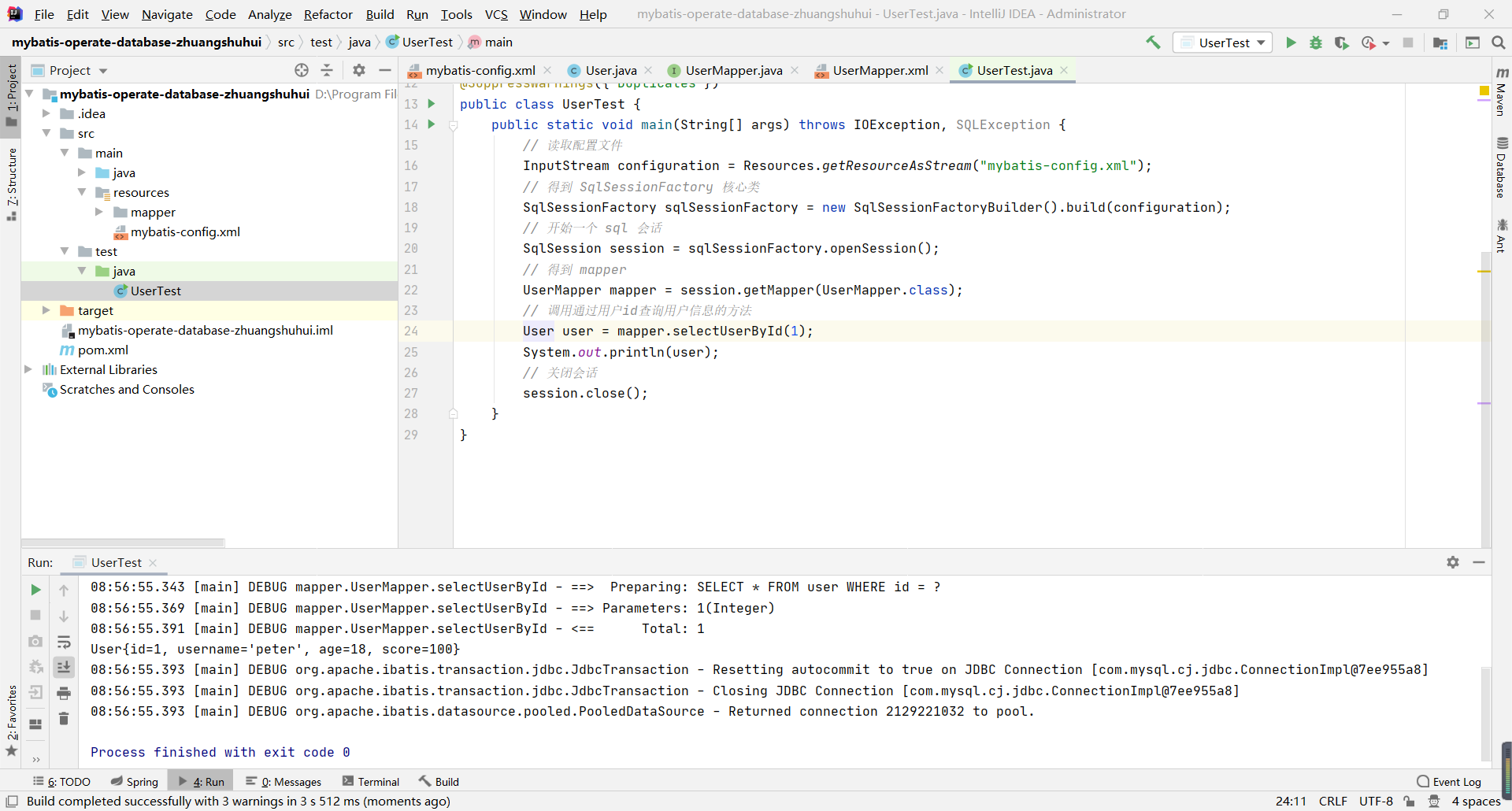This screenshot has width=1512, height=811.
Task: Collapse the src folder
Action: pyautogui.click(x=46, y=133)
